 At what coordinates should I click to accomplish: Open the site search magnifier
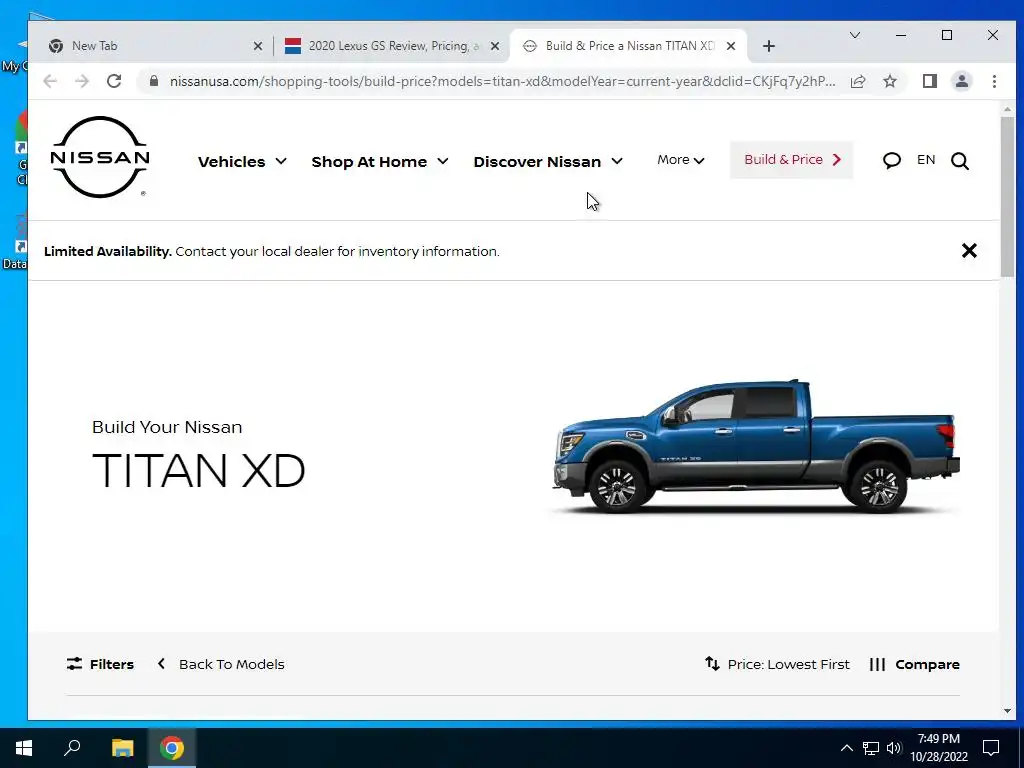tap(959, 161)
